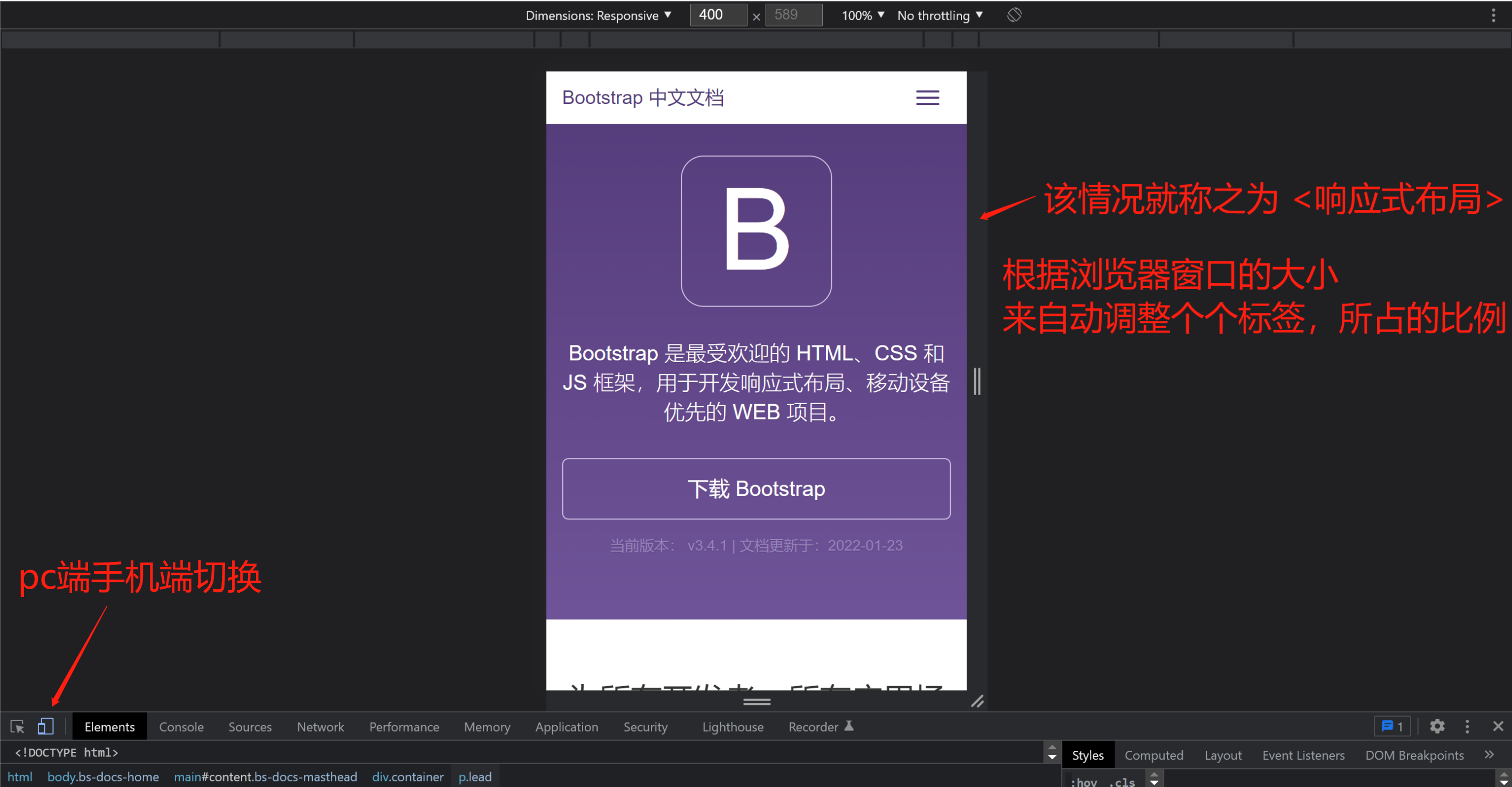The height and width of the screenshot is (787, 1512).
Task: Toggle the device toolbar phone icon
Action: (x=45, y=727)
